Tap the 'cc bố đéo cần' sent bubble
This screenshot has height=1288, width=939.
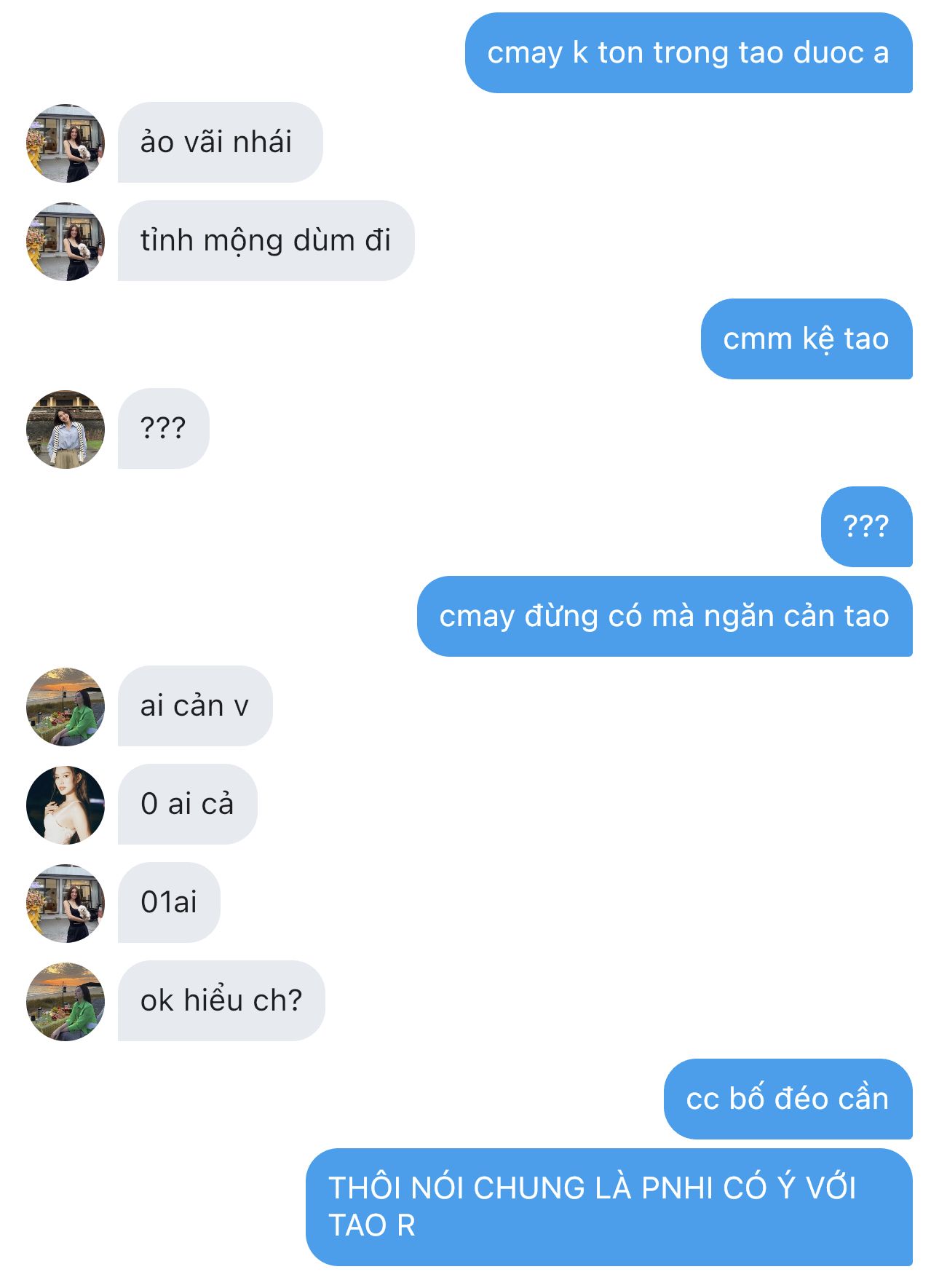click(788, 1099)
